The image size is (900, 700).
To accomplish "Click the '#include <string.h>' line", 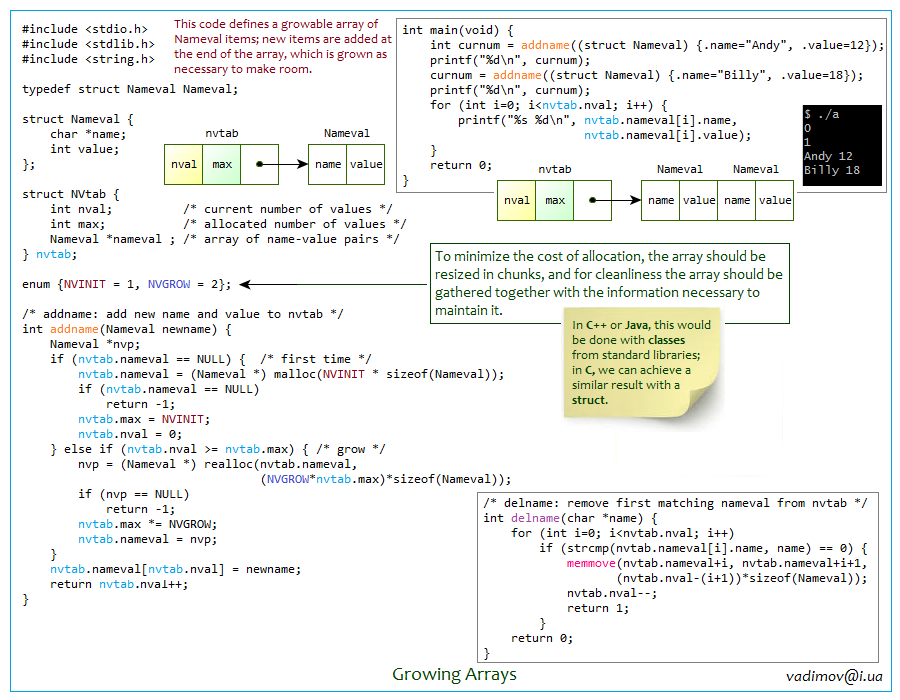I will click(x=88, y=59).
